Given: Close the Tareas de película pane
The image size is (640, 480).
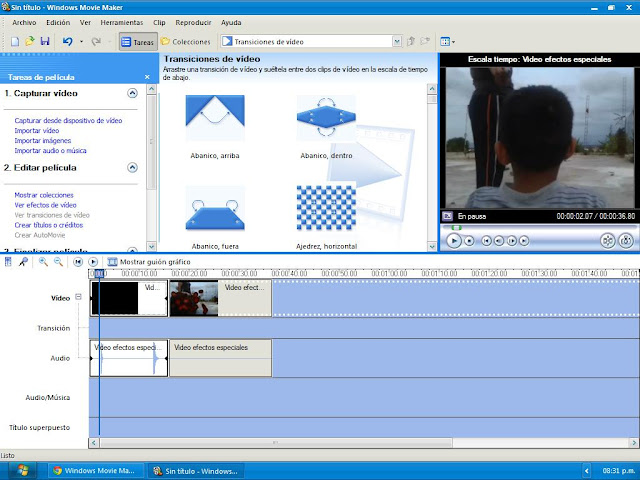Looking at the screenshot, I should pyautogui.click(x=147, y=77).
